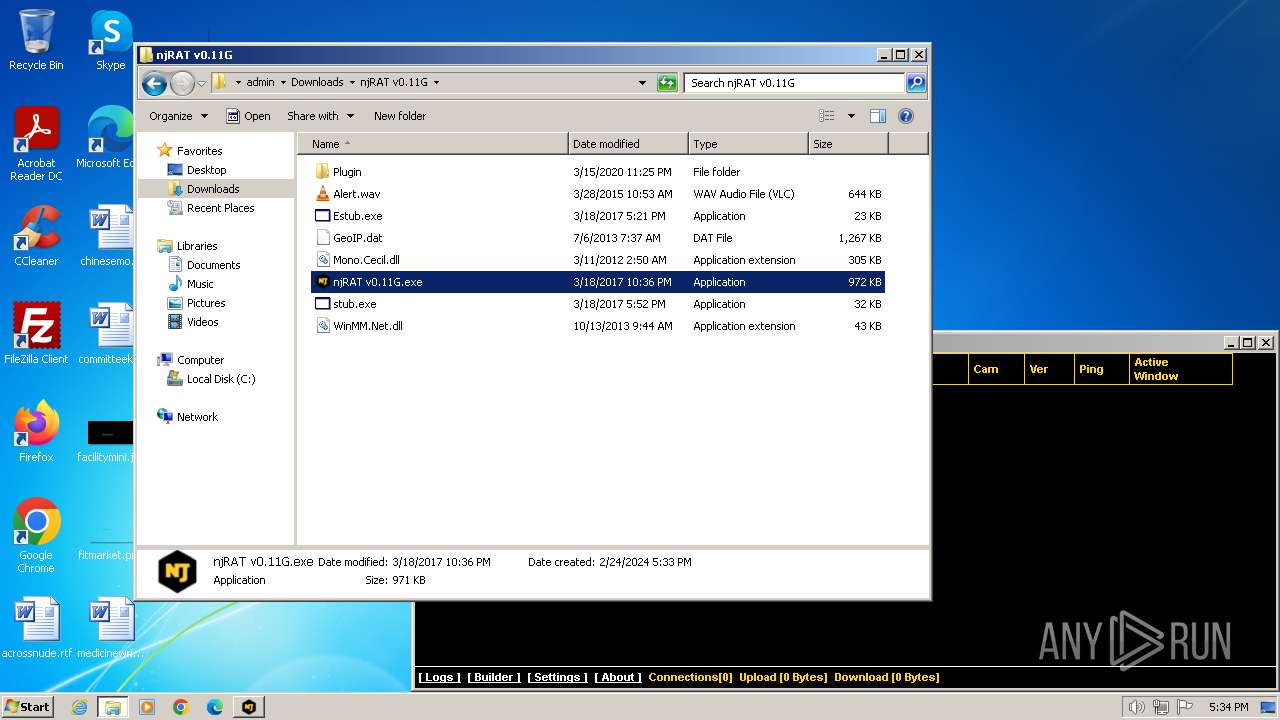Open the Settings menu in njRAT
1280x720 pixels.
click(557, 677)
